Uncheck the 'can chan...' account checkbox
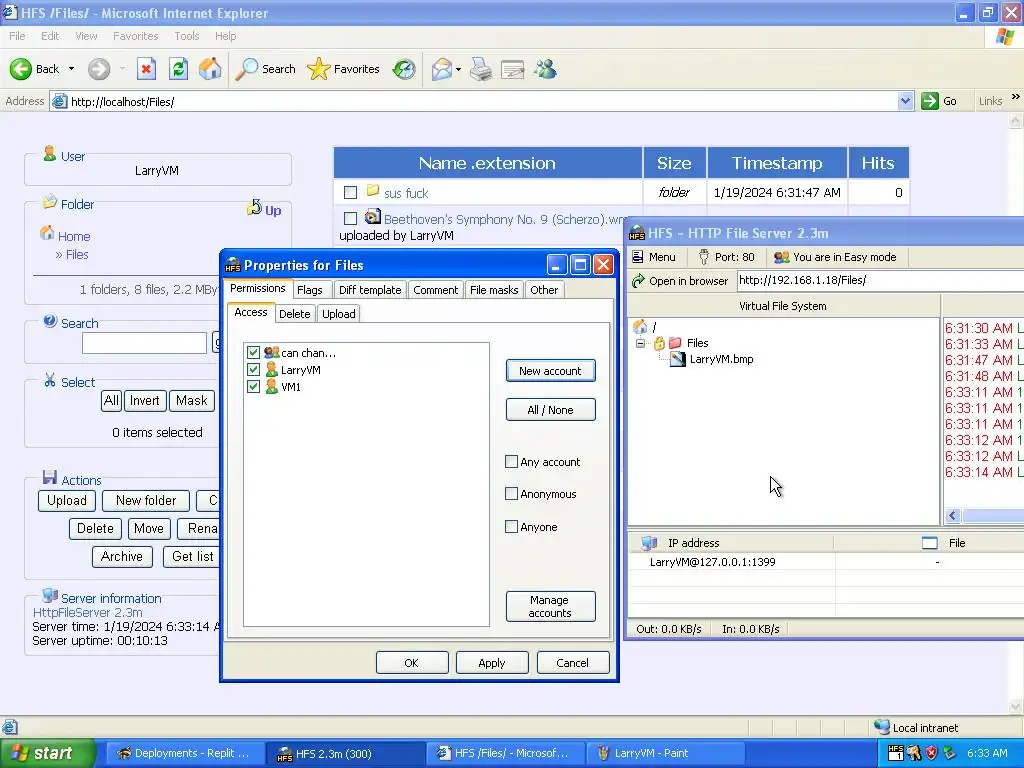The image size is (1024, 768). pos(253,353)
